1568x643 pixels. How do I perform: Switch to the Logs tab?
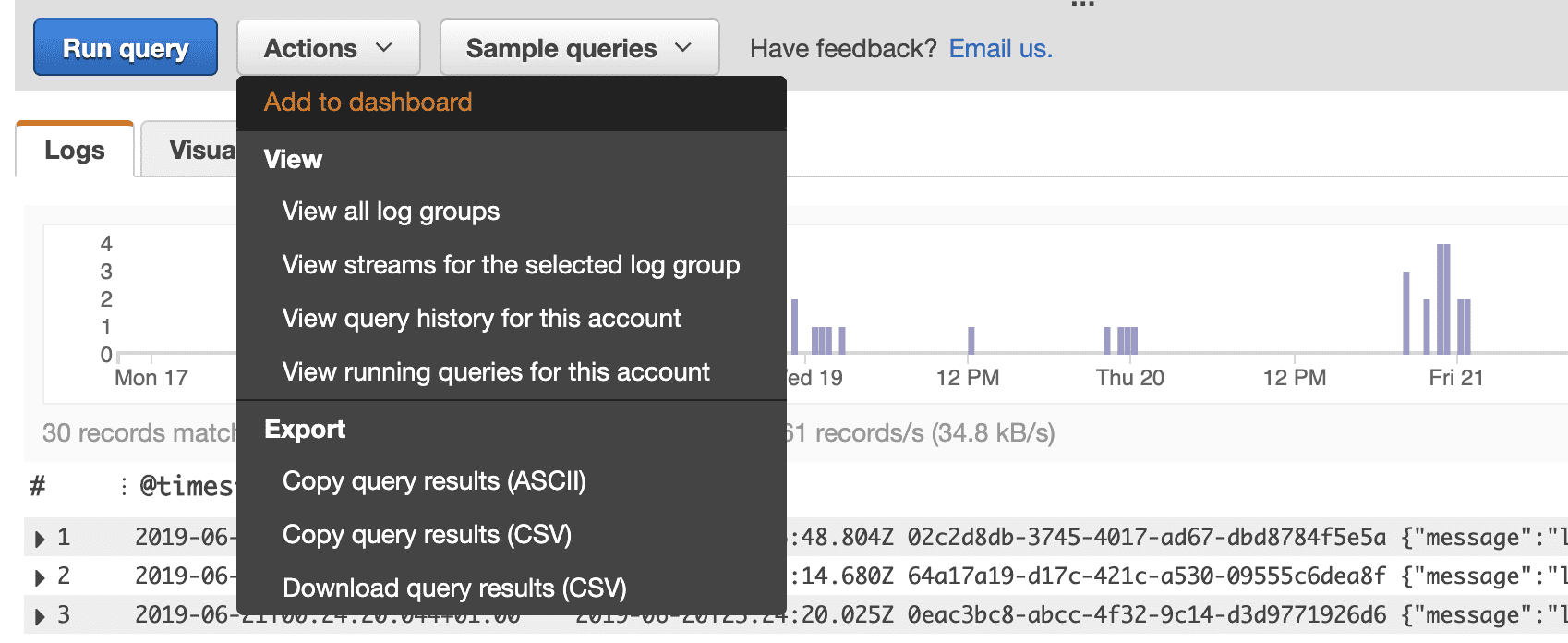[x=75, y=150]
